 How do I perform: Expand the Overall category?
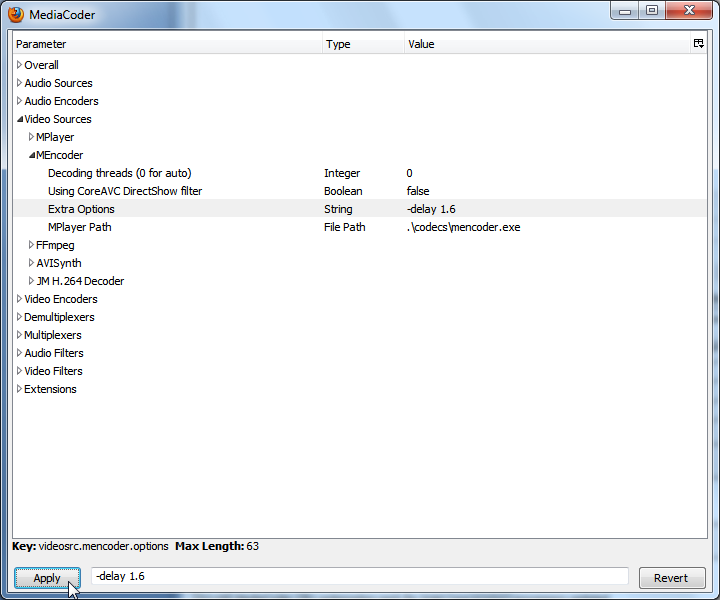click(19, 65)
